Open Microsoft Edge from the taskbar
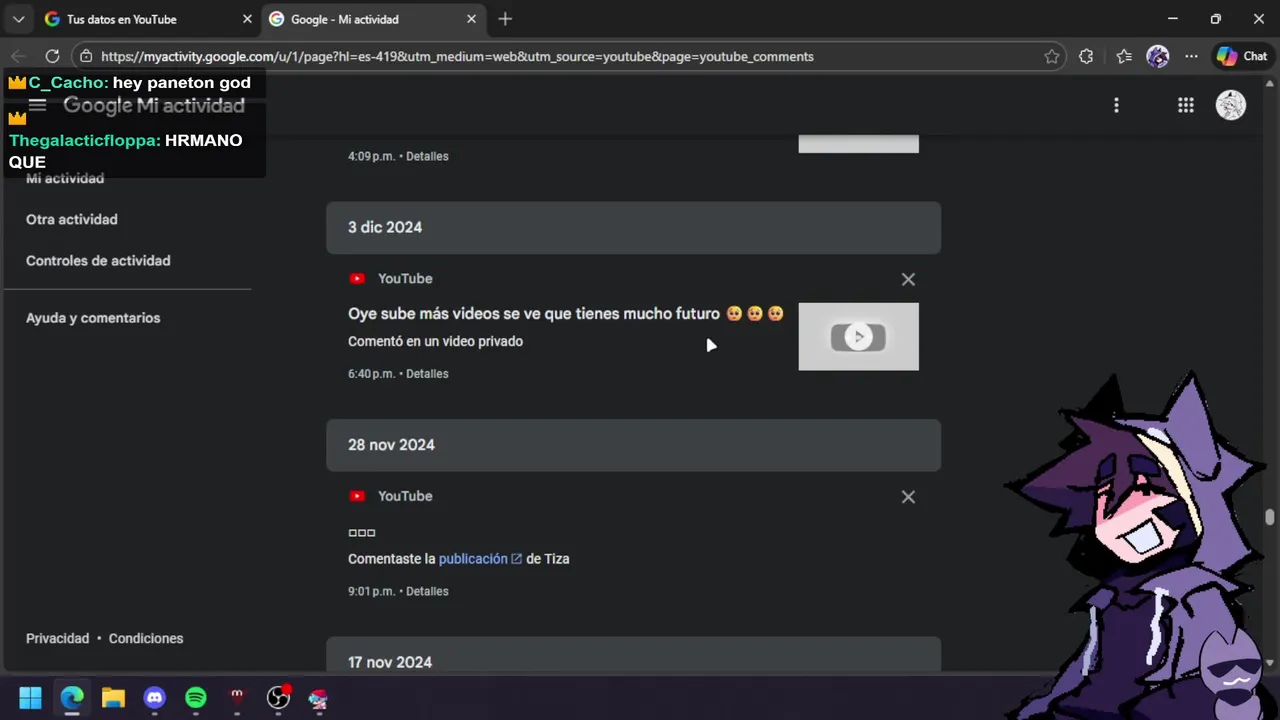Screen dimensions: 1280x720 (72, 698)
